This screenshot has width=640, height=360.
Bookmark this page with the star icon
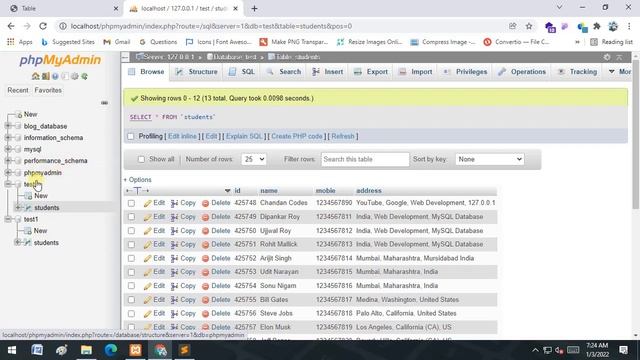point(529,26)
